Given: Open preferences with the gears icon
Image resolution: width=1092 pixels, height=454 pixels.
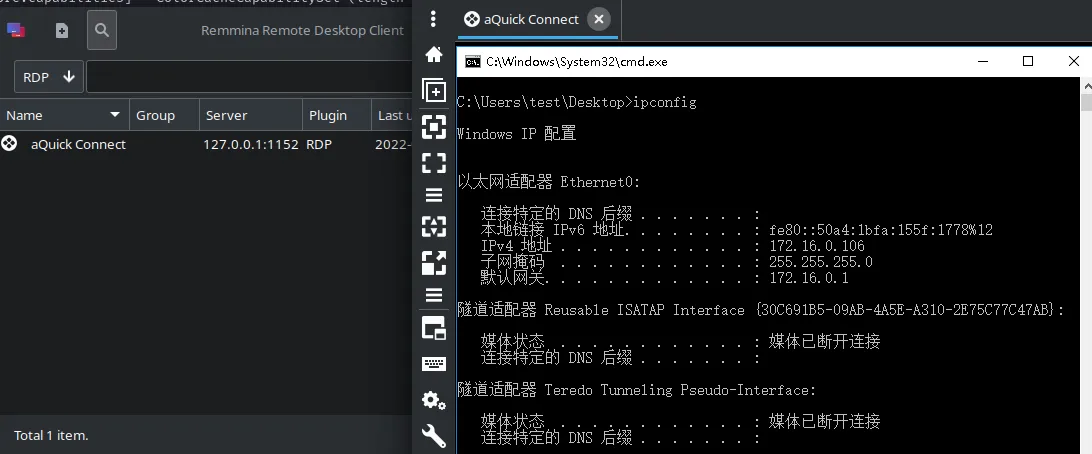Looking at the screenshot, I should click(x=434, y=400).
